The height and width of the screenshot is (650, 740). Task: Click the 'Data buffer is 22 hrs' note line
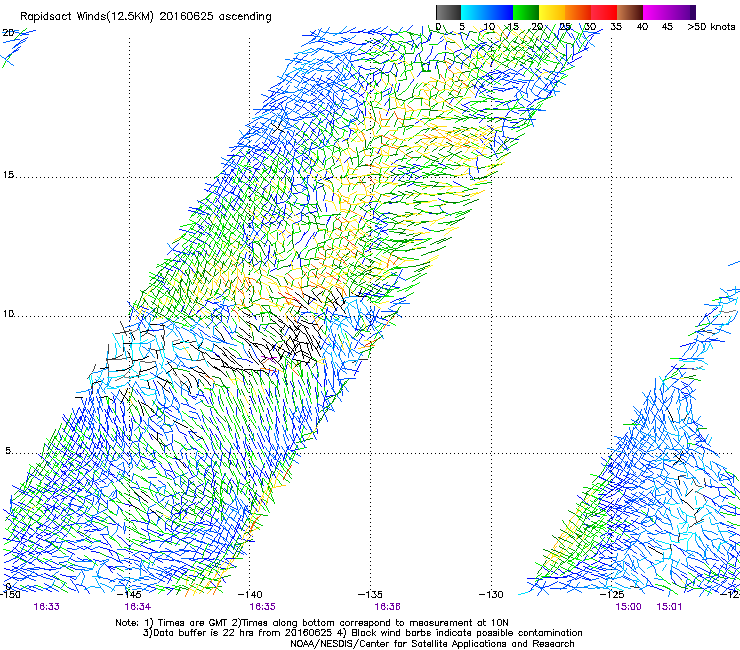pyautogui.click(x=362, y=633)
